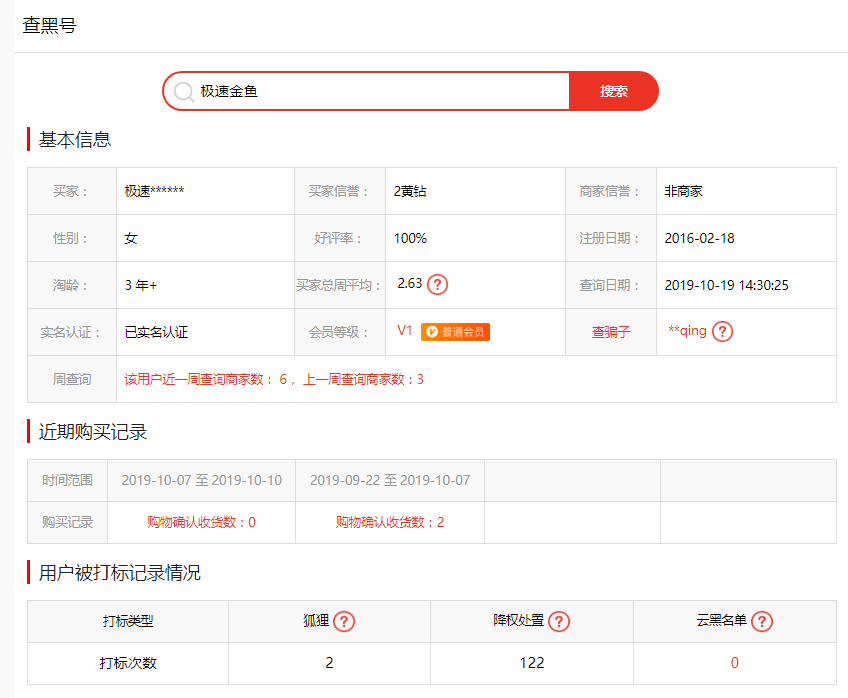Click the 查黑号 page title
848x698 pixels.
tap(49, 26)
